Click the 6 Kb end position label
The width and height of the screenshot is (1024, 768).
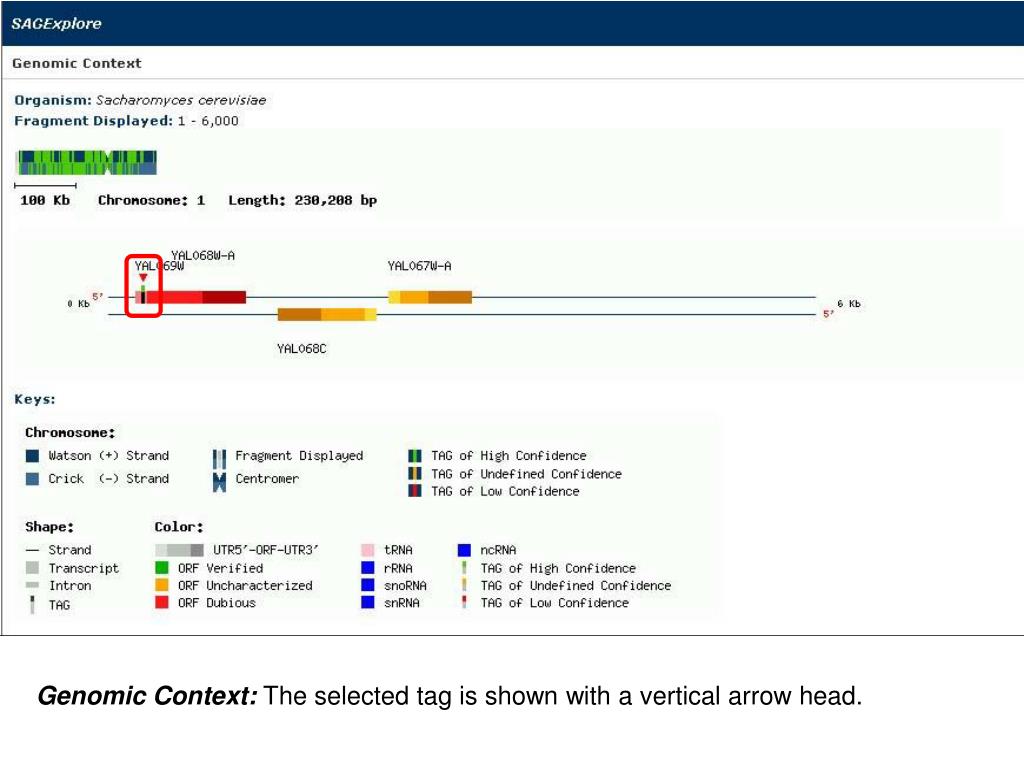pyautogui.click(x=849, y=304)
